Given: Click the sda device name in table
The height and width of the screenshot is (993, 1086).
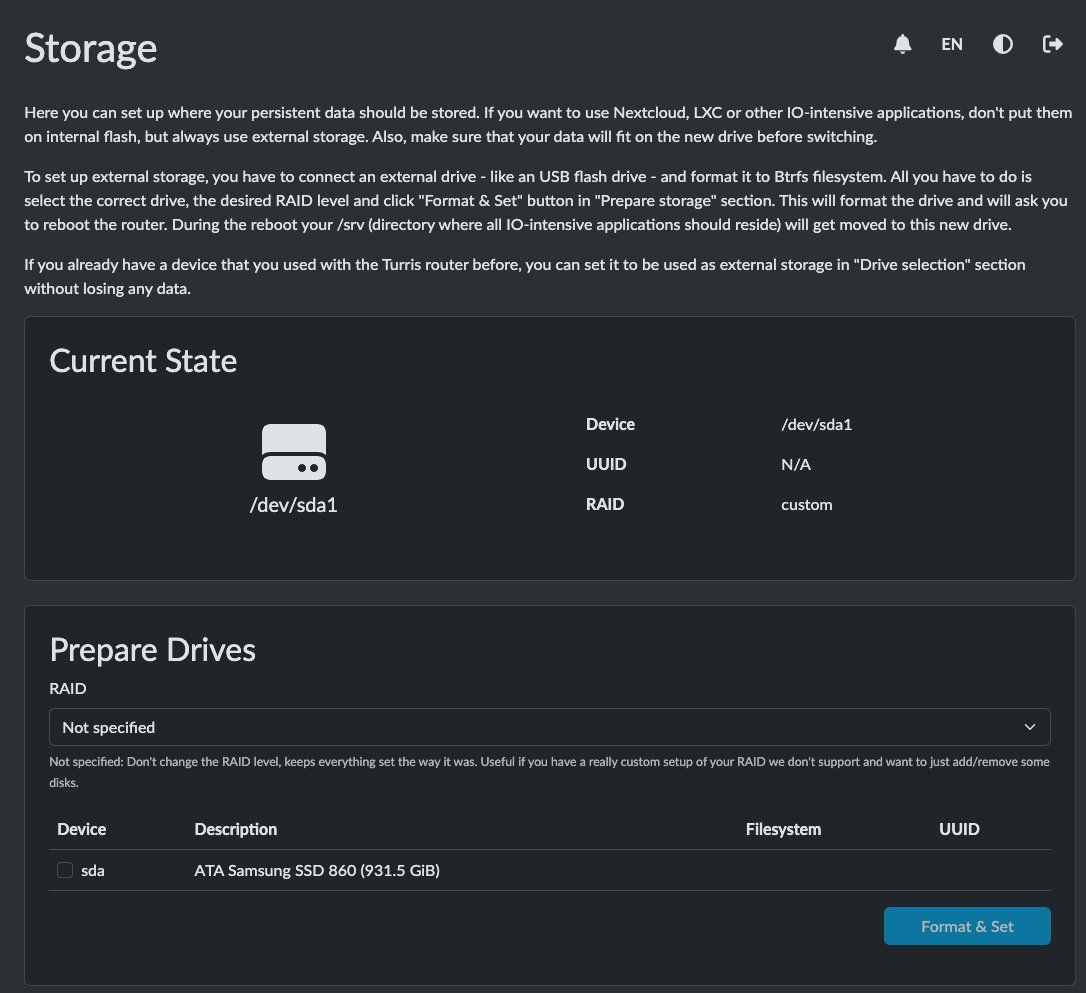Looking at the screenshot, I should 93,870.
